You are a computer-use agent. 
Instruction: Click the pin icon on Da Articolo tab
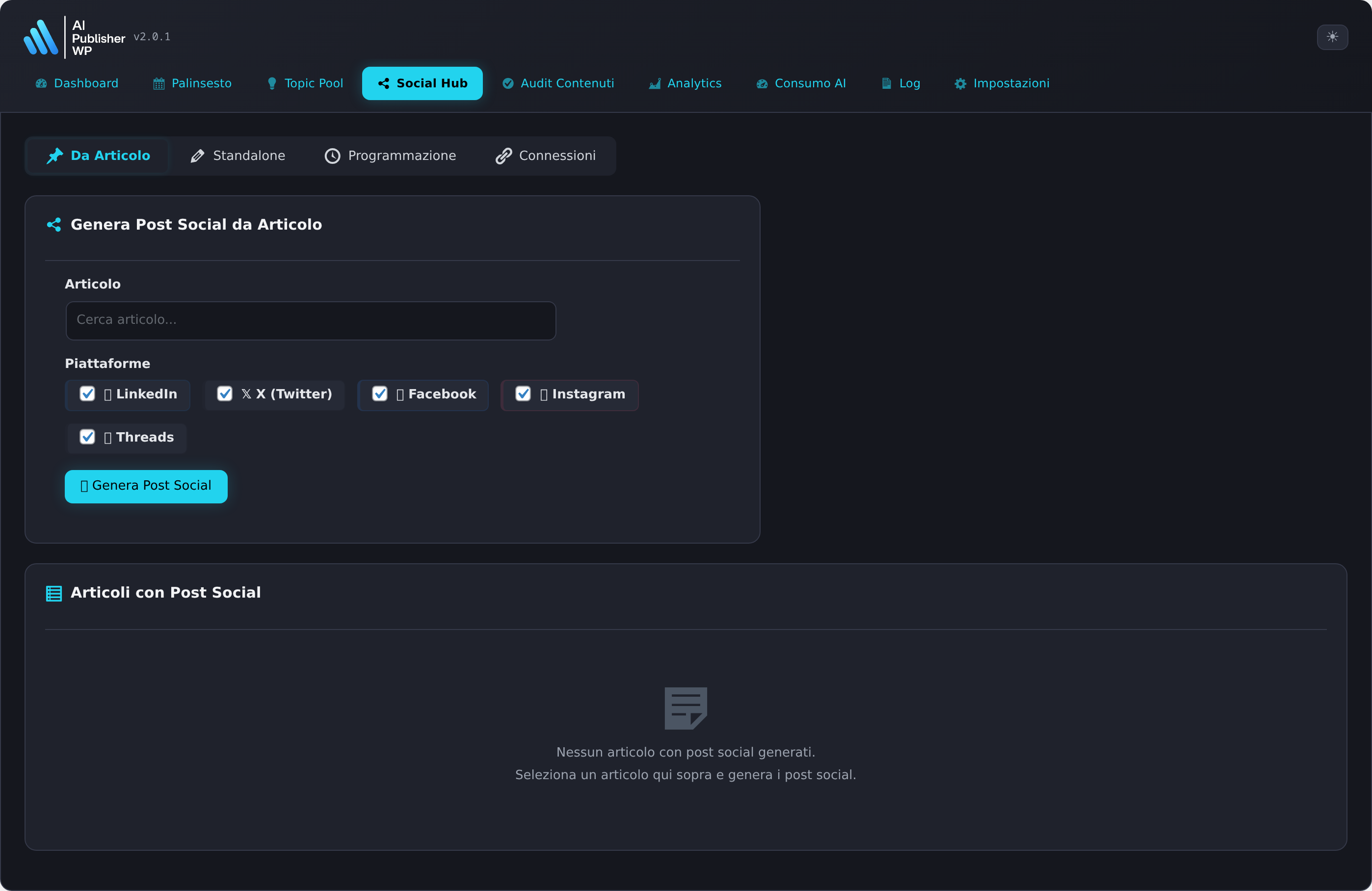point(55,156)
